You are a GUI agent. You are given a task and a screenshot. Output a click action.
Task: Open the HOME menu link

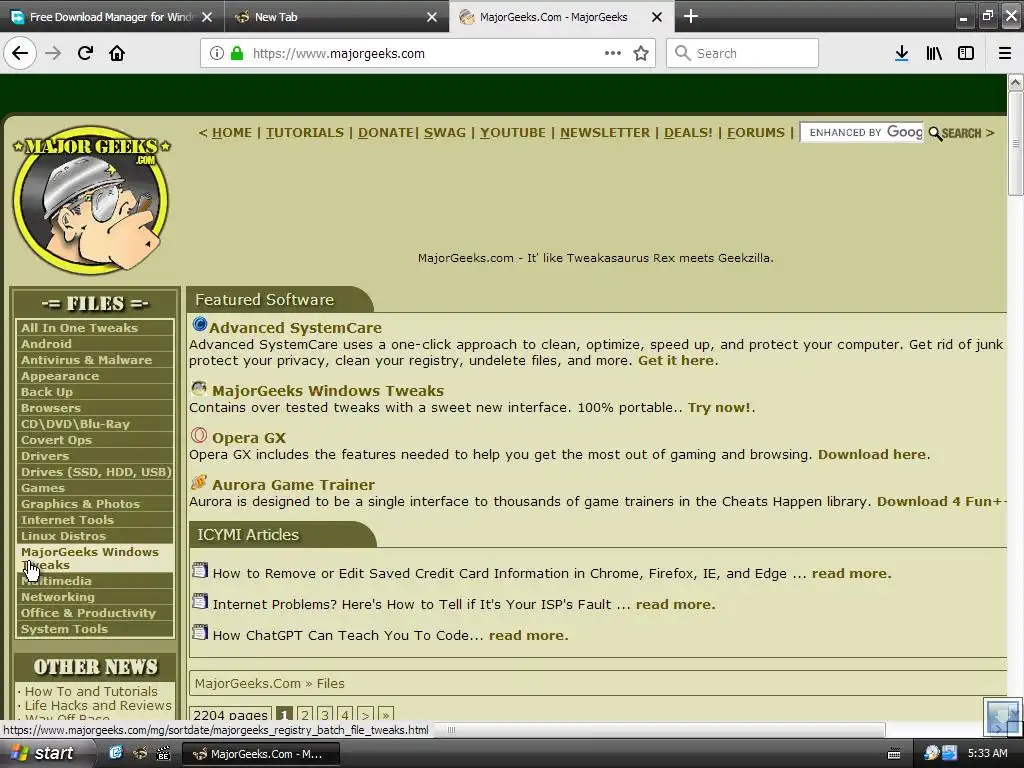pyautogui.click(x=232, y=133)
